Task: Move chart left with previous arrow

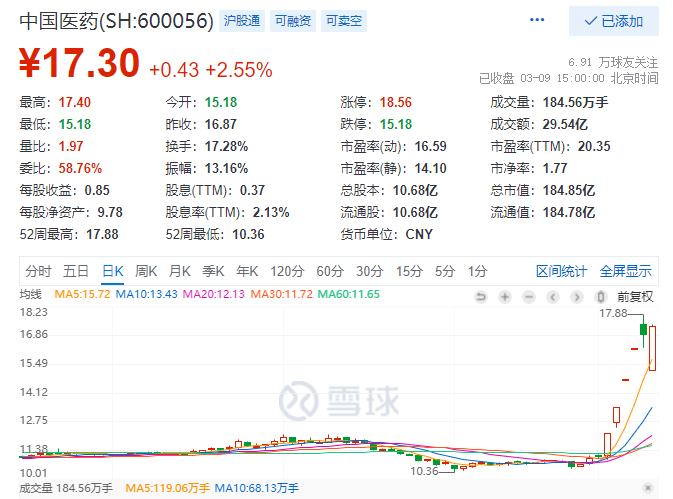Action: tap(553, 297)
